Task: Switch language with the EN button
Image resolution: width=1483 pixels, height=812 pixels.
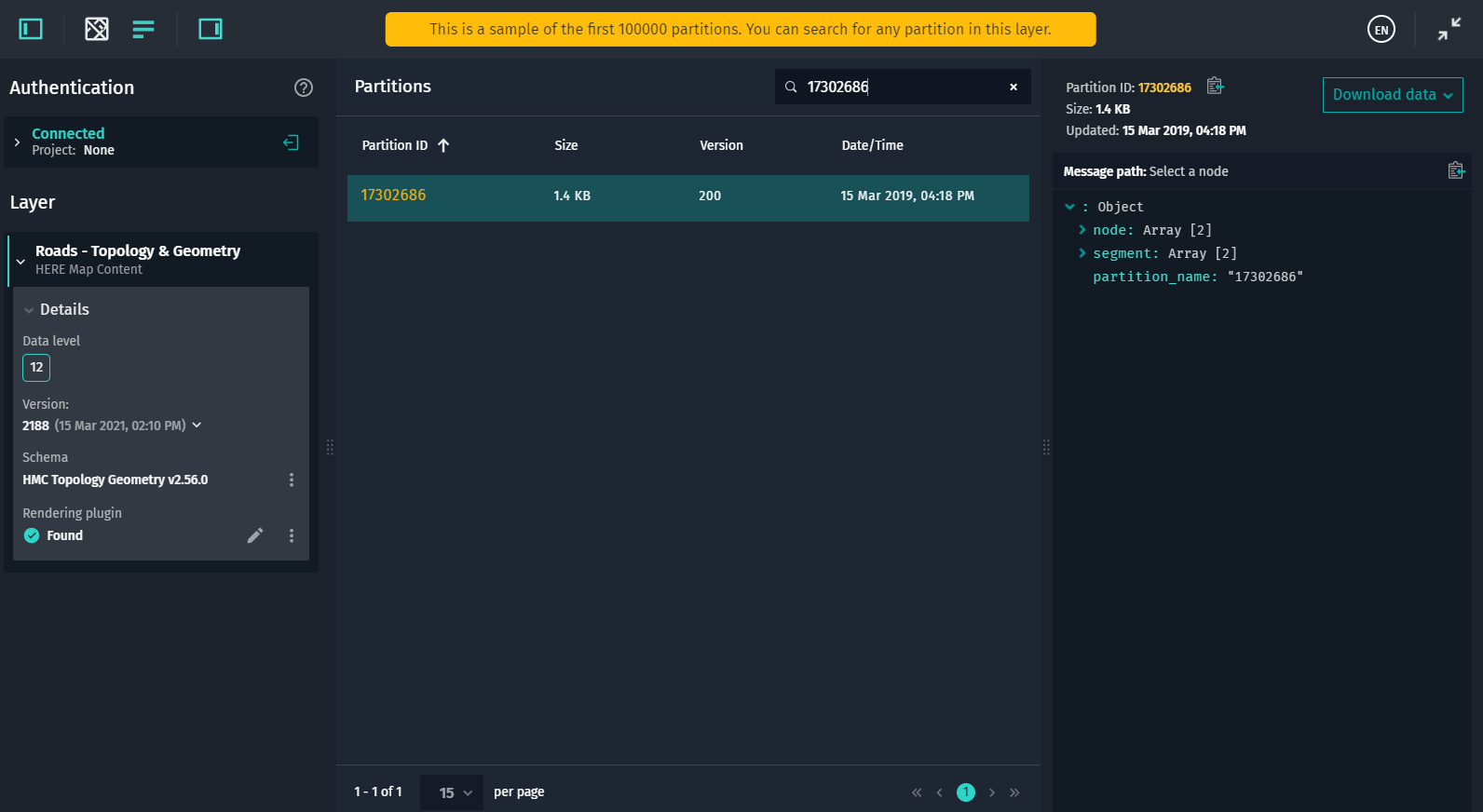Action: pyautogui.click(x=1381, y=29)
